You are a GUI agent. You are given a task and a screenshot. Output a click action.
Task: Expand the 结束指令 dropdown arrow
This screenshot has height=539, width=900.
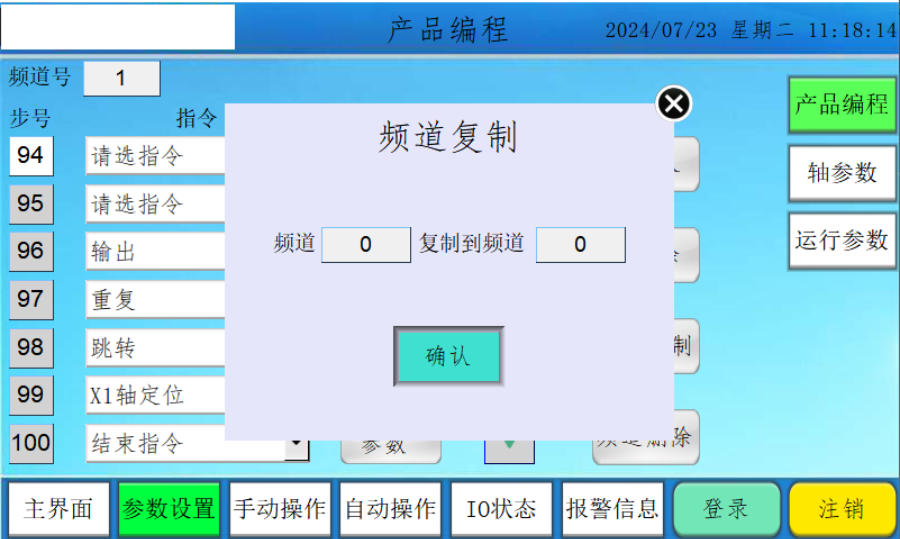(296, 444)
